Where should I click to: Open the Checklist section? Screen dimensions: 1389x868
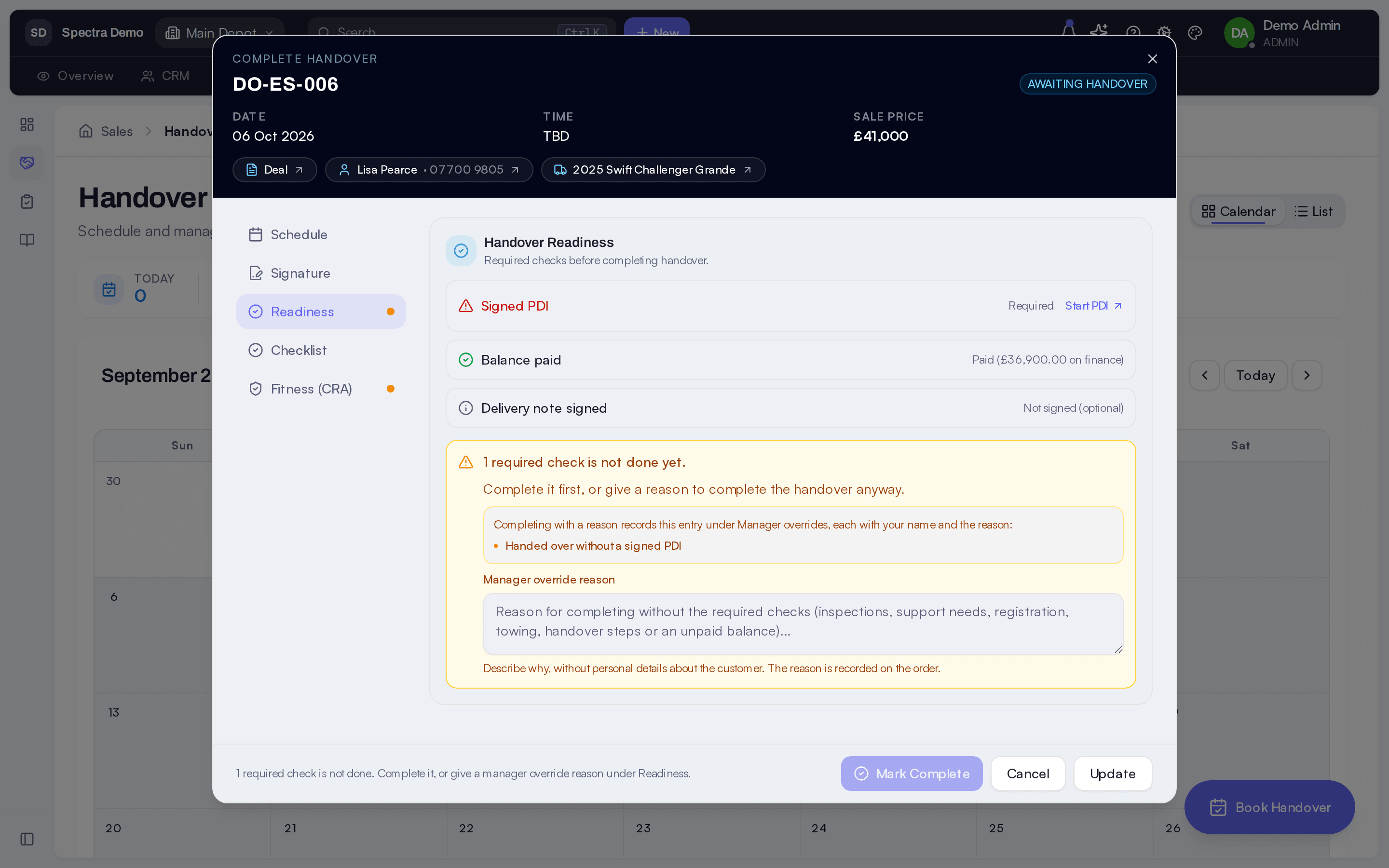(321, 350)
